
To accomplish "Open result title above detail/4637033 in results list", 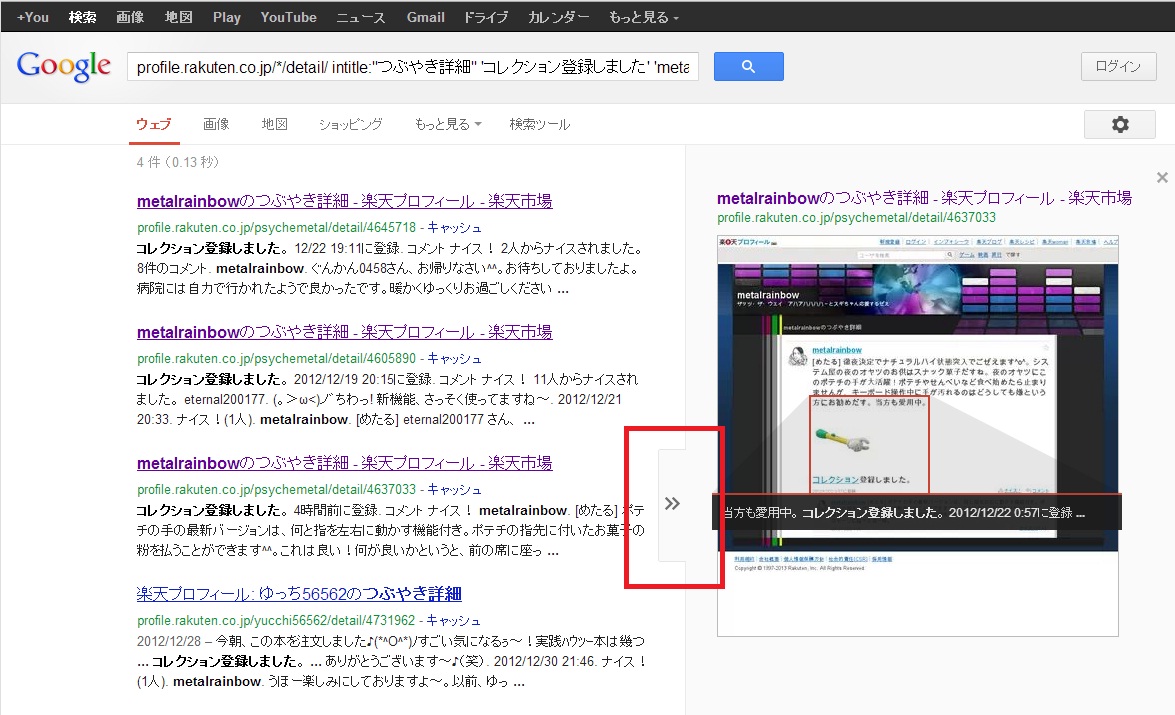I will (345, 463).
